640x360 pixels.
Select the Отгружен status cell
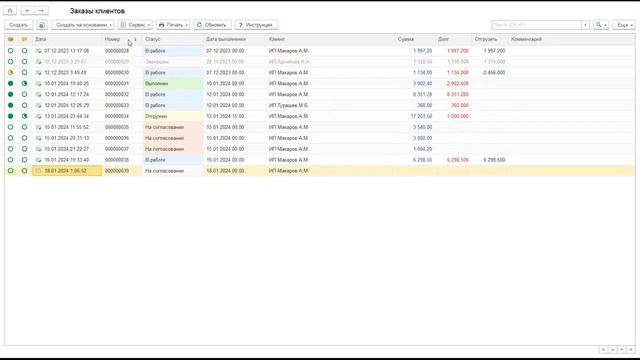click(173, 116)
